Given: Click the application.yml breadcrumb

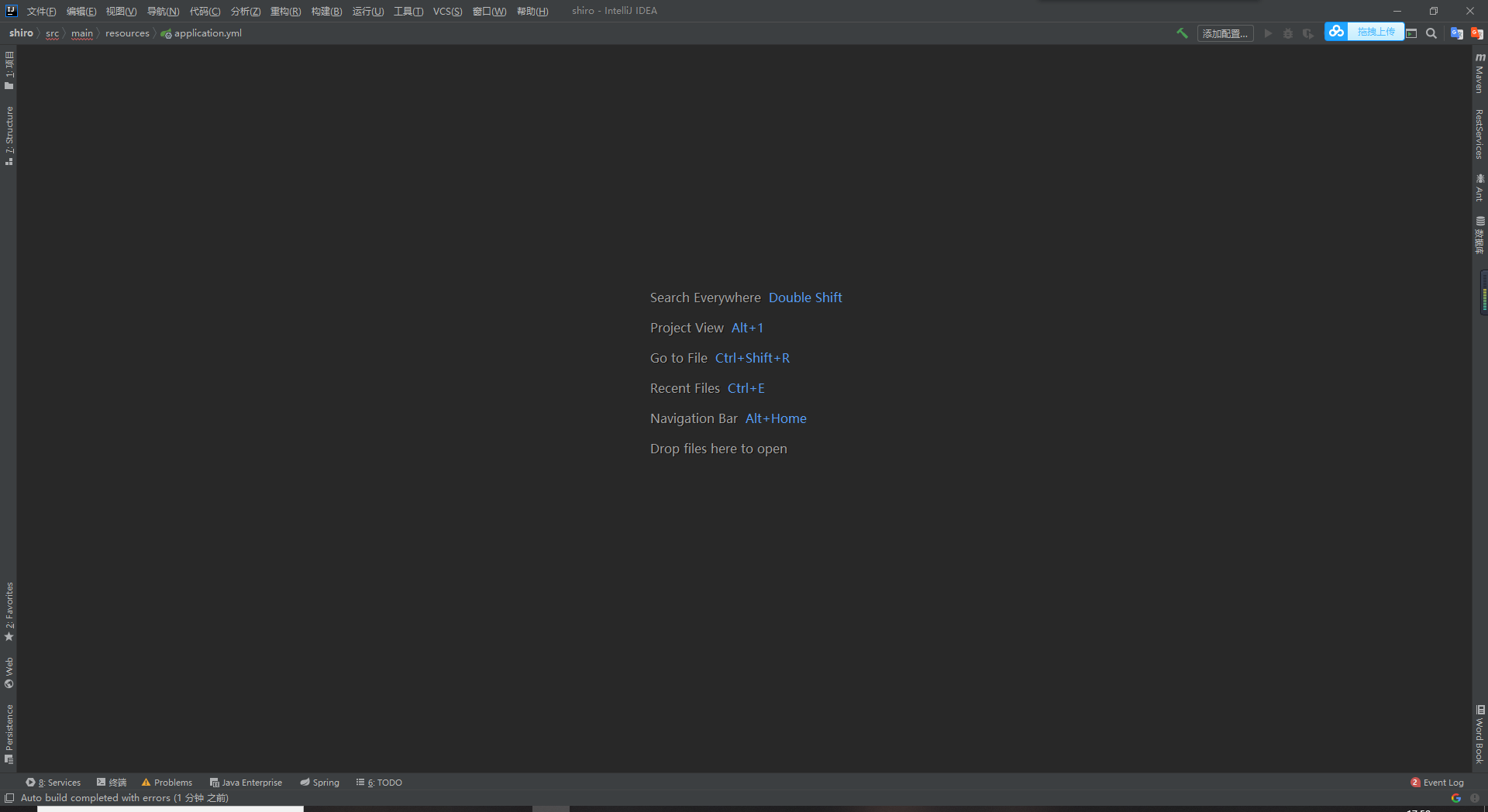Looking at the screenshot, I should [x=201, y=33].
